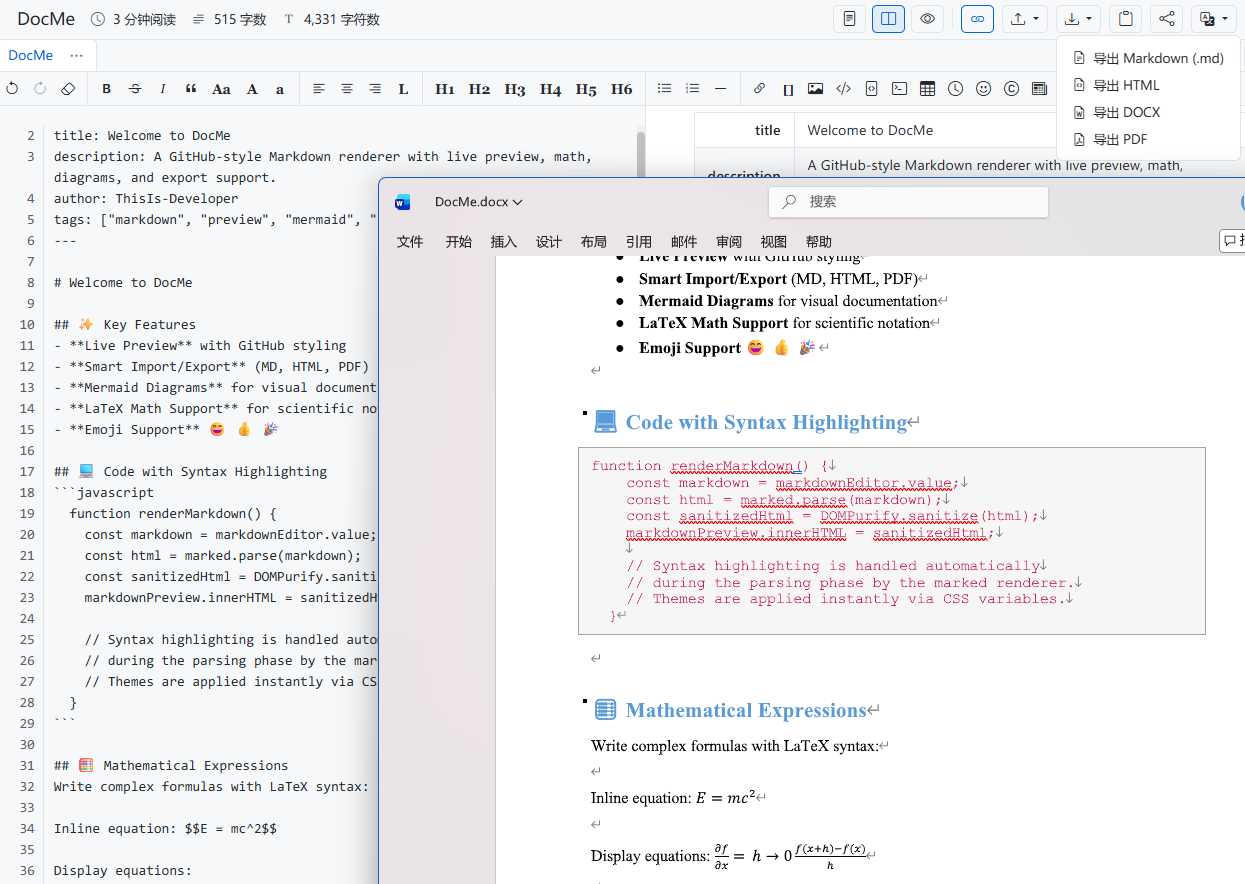Open the 视图 tab in Word
The height and width of the screenshot is (884, 1245).
774,242
